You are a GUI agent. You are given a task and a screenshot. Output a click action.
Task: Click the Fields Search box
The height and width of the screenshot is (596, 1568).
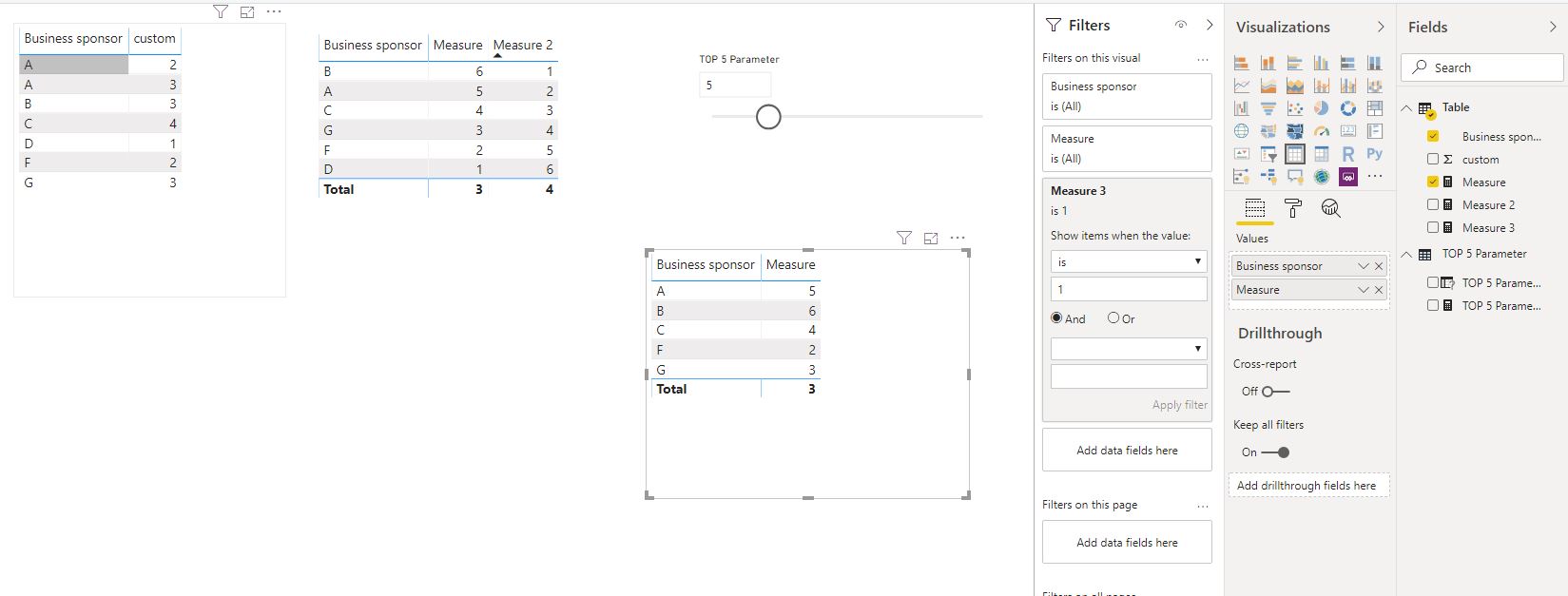[x=1481, y=67]
